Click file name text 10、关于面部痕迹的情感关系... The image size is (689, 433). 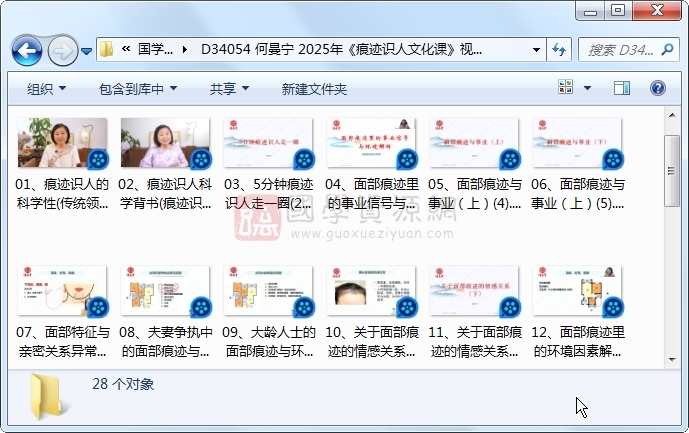[x=372, y=342]
